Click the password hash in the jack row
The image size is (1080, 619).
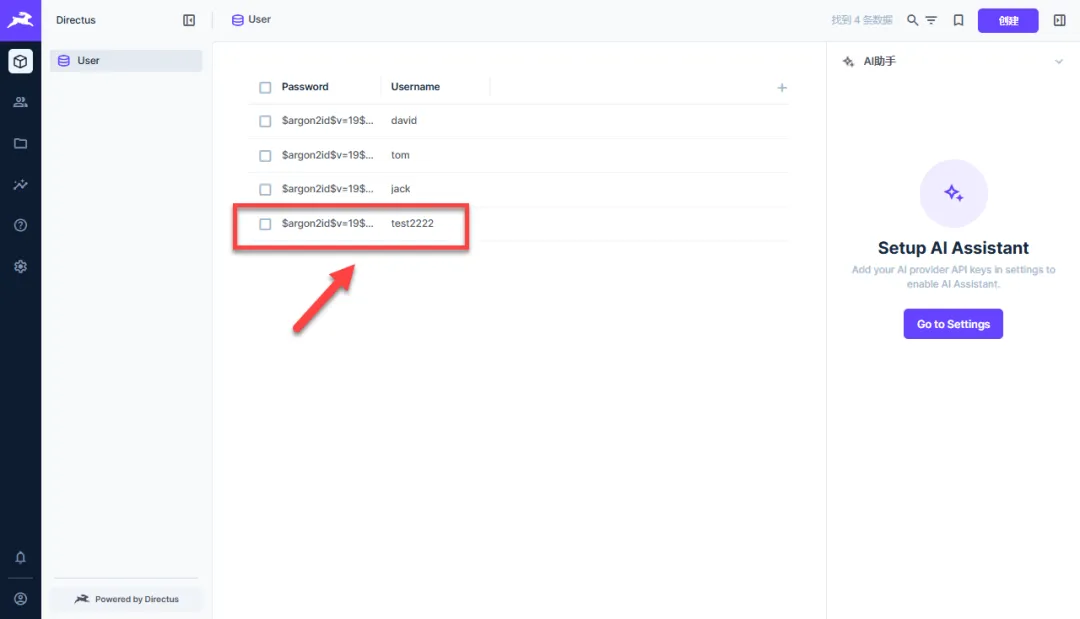[x=327, y=189]
